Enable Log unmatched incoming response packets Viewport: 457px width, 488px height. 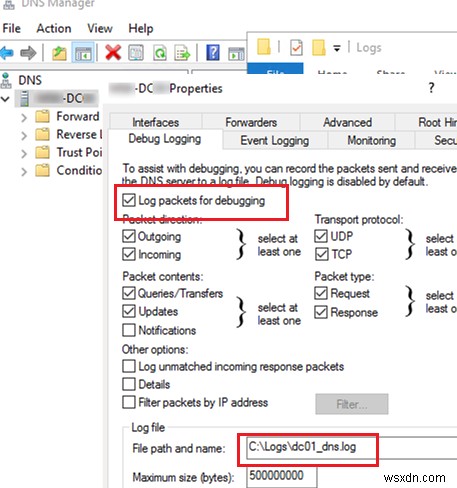click(129, 366)
